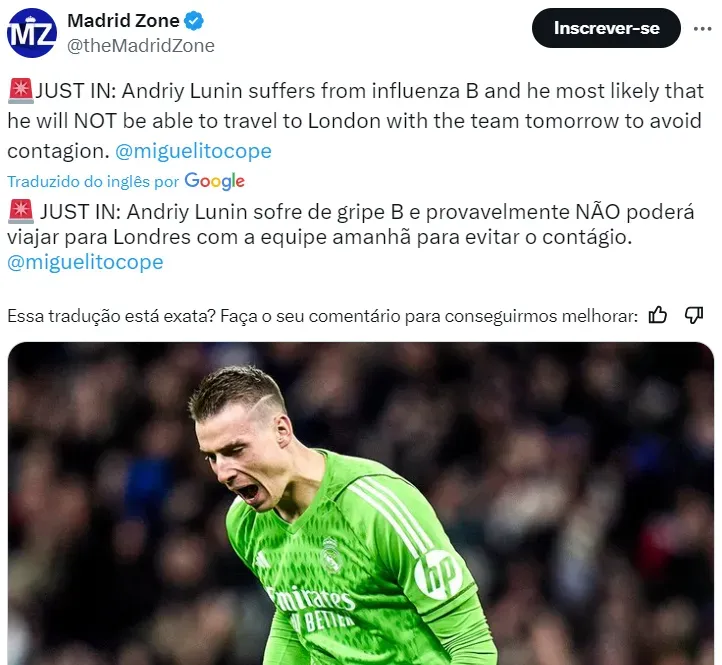Click the thumbs down translation feedback icon
Image resolution: width=722 pixels, height=665 pixels.
coord(693,315)
